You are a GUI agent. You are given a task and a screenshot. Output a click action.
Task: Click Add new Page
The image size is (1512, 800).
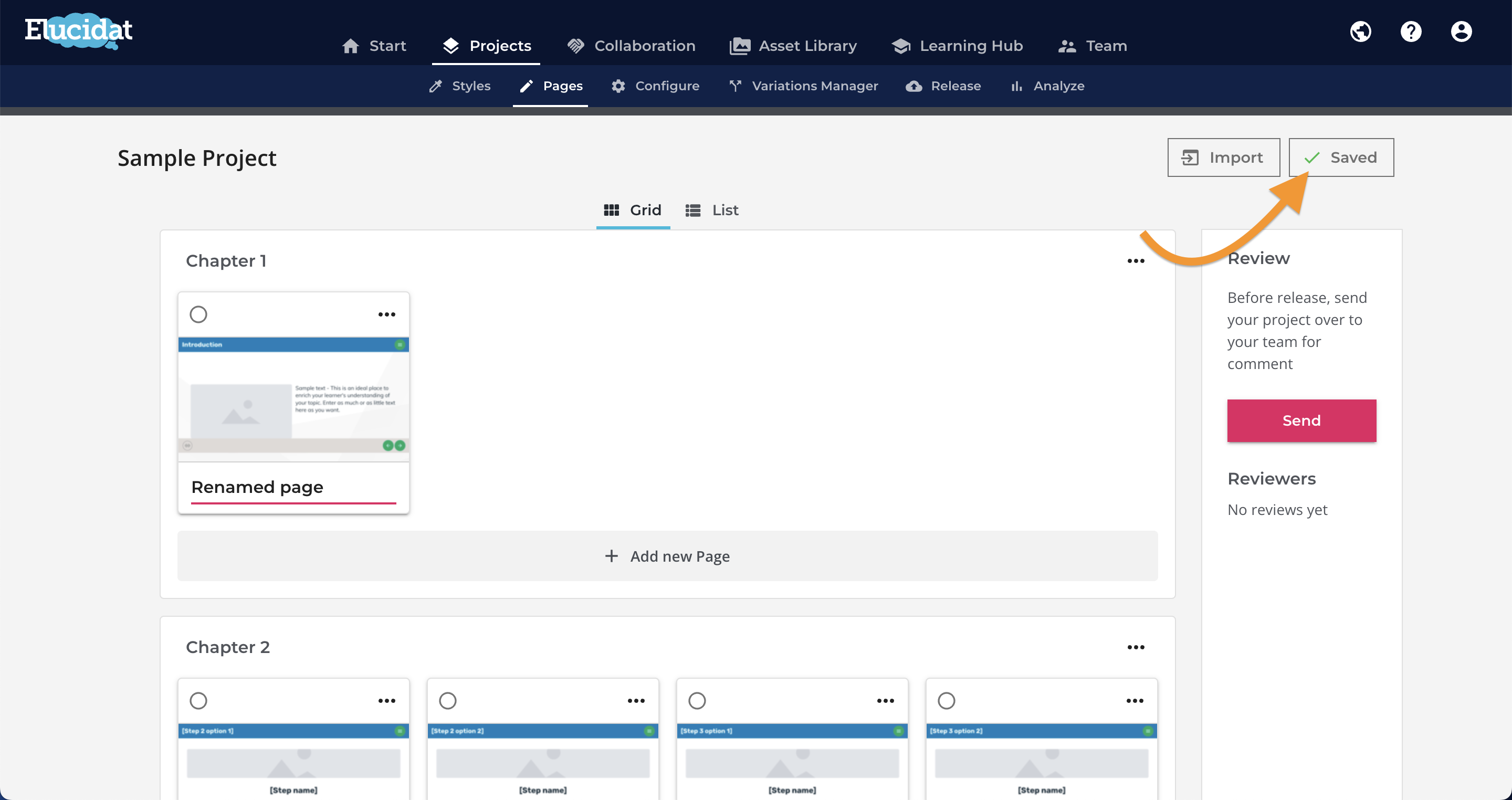click(x=667, y=556)
